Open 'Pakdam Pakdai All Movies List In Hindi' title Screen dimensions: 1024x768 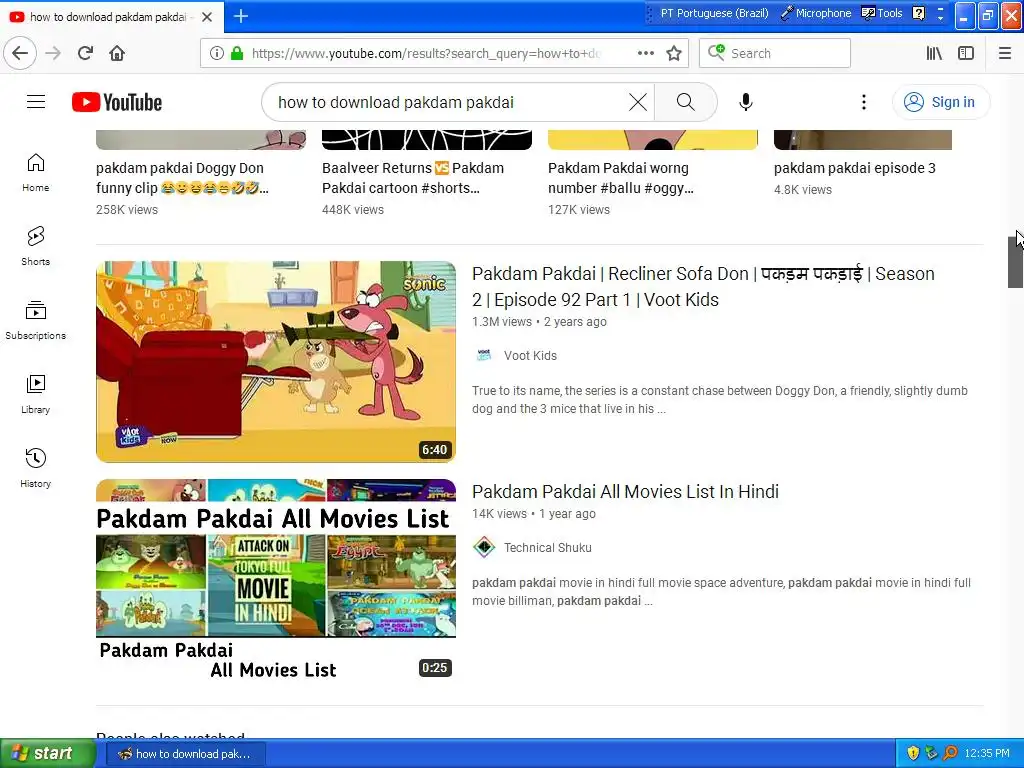tap(626, 491)
